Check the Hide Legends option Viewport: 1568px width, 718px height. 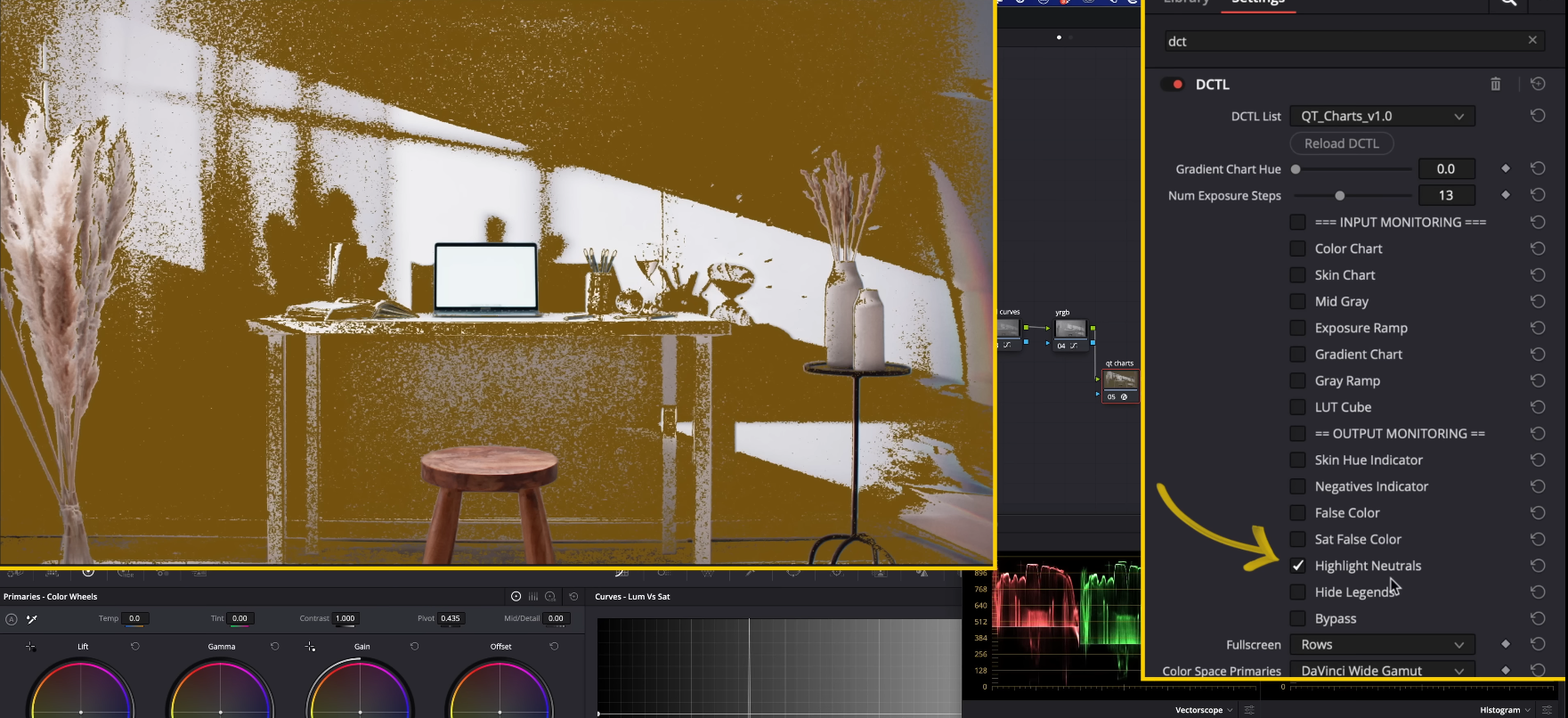pos(1298,592)
